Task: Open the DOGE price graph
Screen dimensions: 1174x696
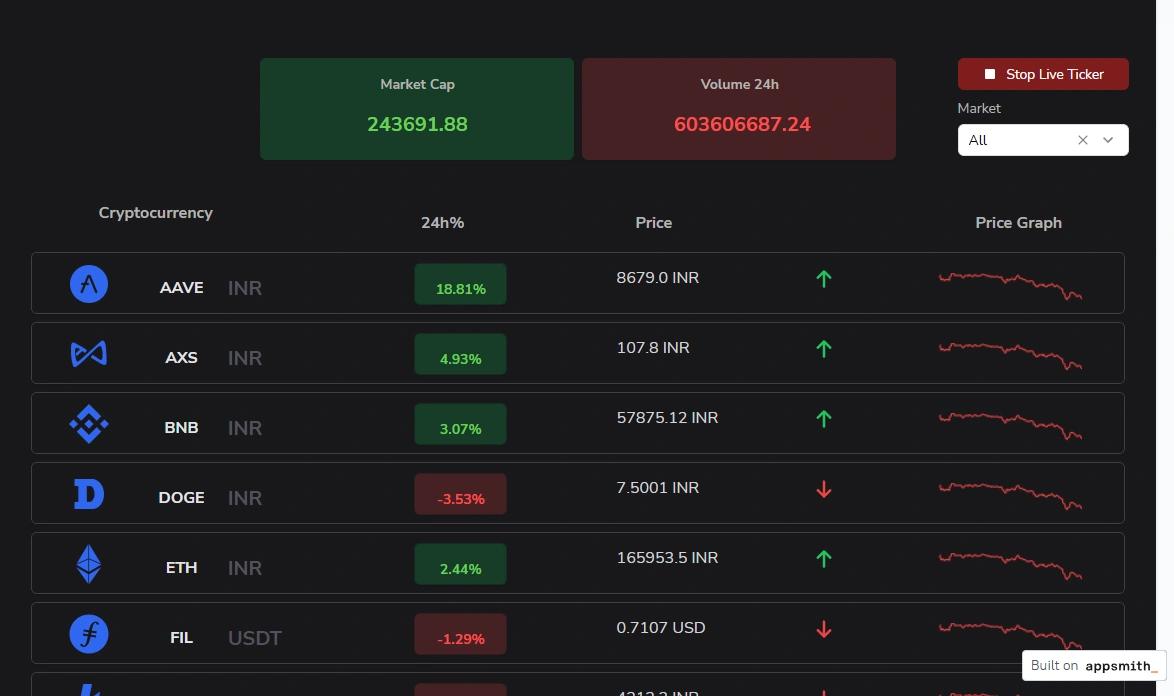Action: pos(1010,495)
